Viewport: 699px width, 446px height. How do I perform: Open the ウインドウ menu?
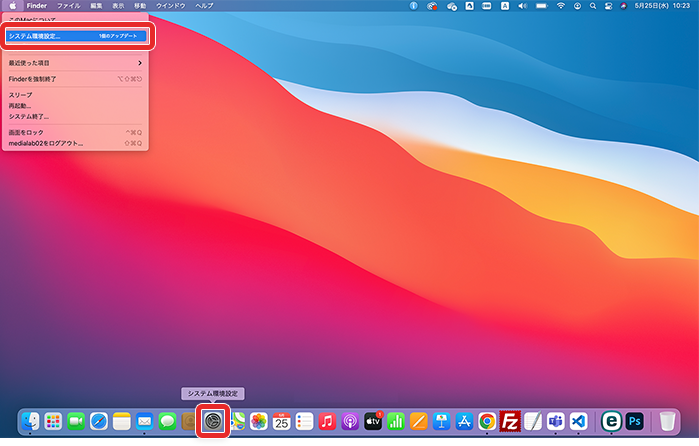click(170, 6)
